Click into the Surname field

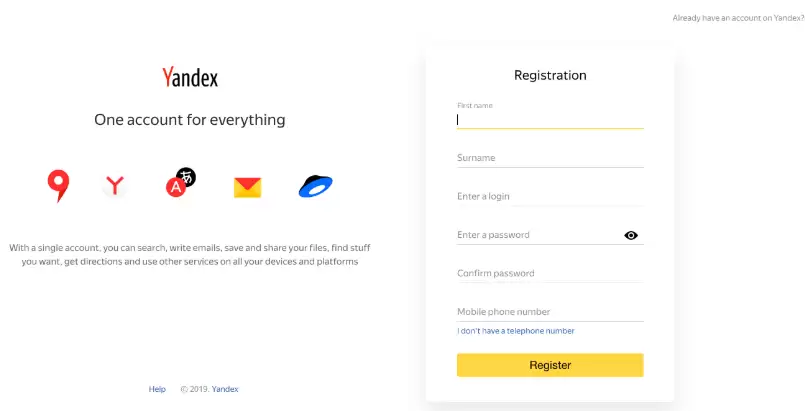(x=549, y=158)
